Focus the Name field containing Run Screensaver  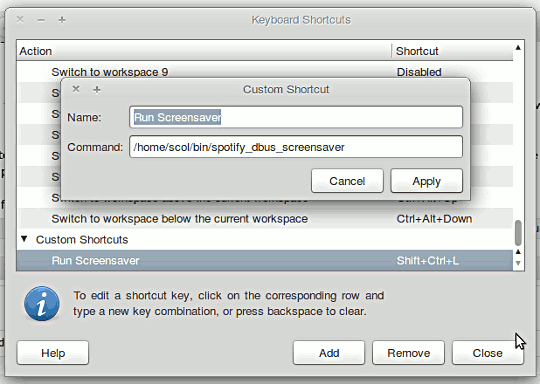click(296, 117)
